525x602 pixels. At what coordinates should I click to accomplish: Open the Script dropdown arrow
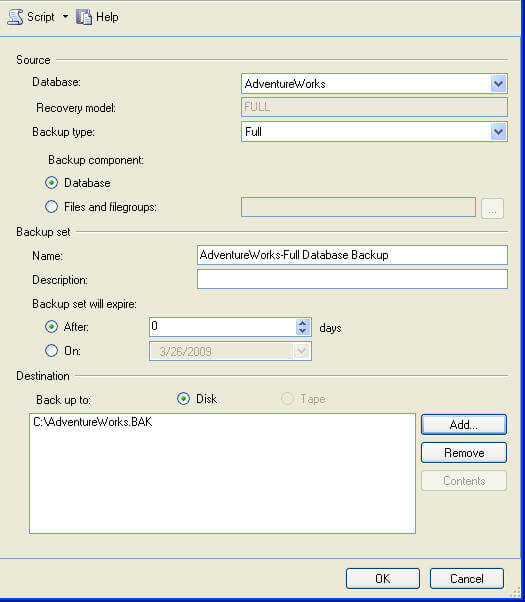(x=65, y=17)
